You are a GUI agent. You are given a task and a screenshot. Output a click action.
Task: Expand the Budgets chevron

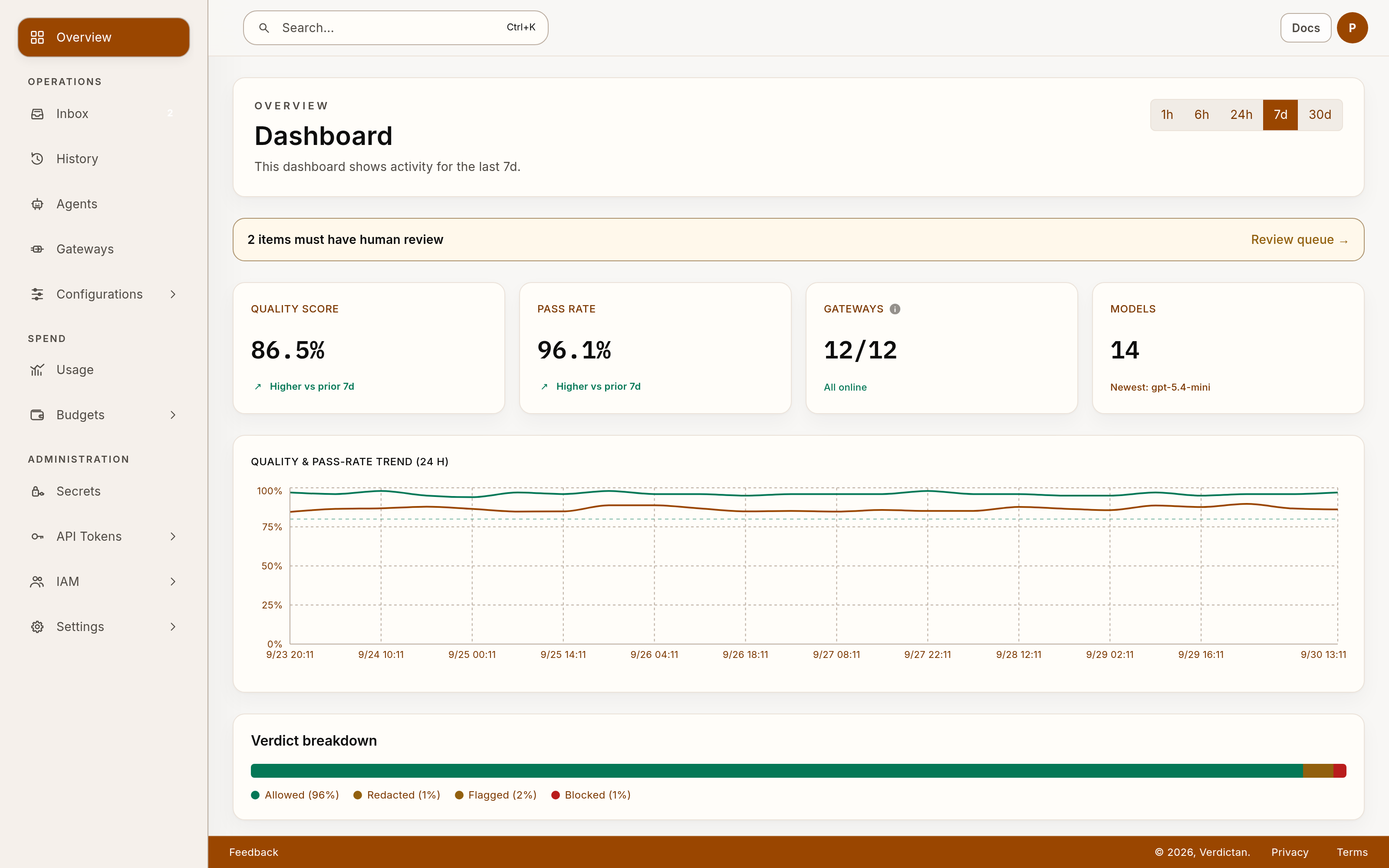tap(173, 415)
